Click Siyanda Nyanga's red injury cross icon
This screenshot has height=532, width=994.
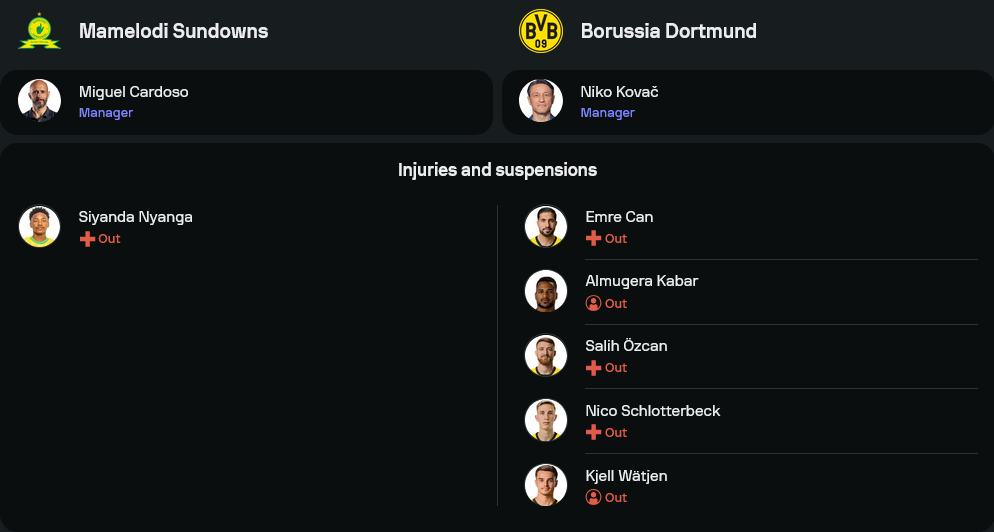click(x=87, y=239)
